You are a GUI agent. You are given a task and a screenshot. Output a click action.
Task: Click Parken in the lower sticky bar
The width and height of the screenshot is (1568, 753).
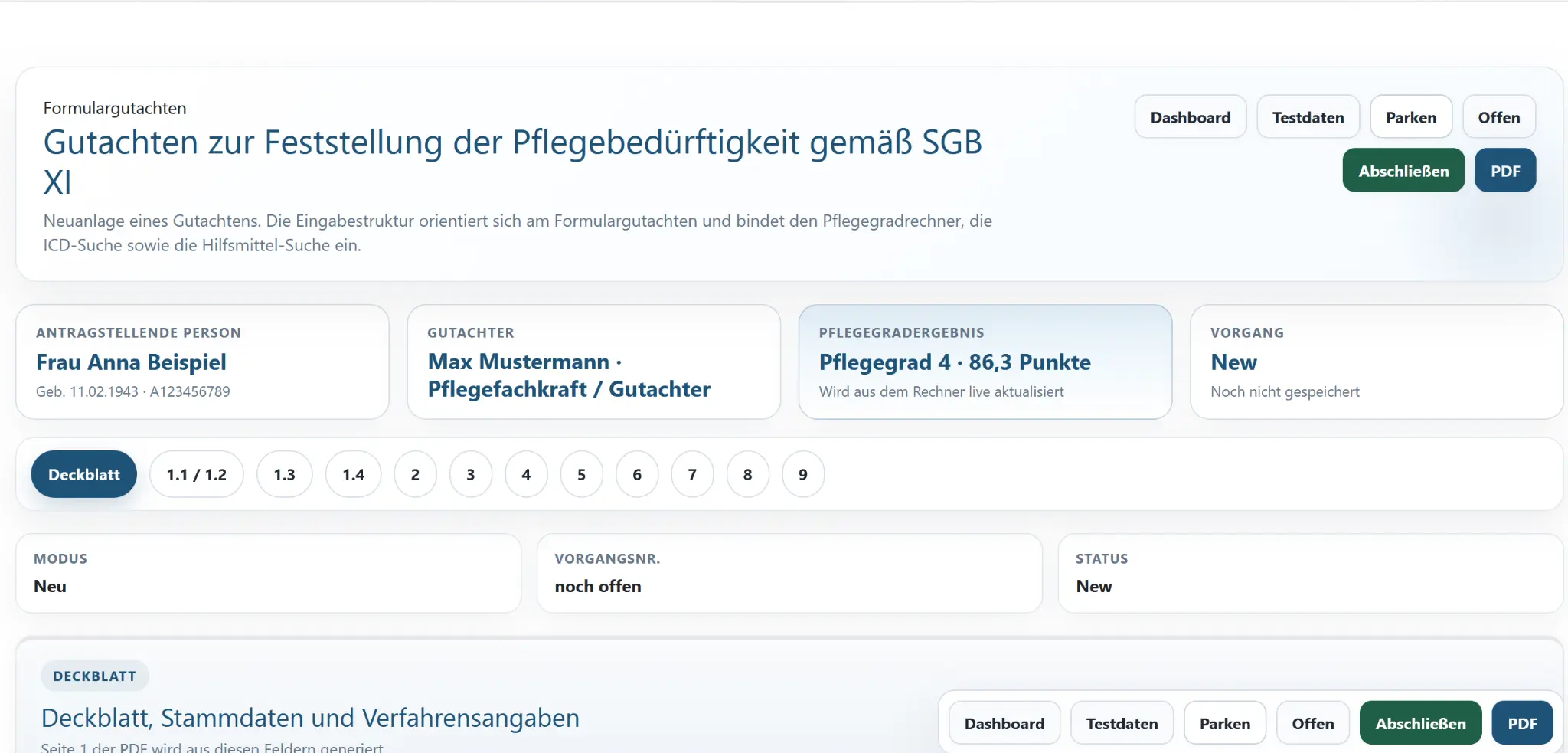coord(1225,723)
